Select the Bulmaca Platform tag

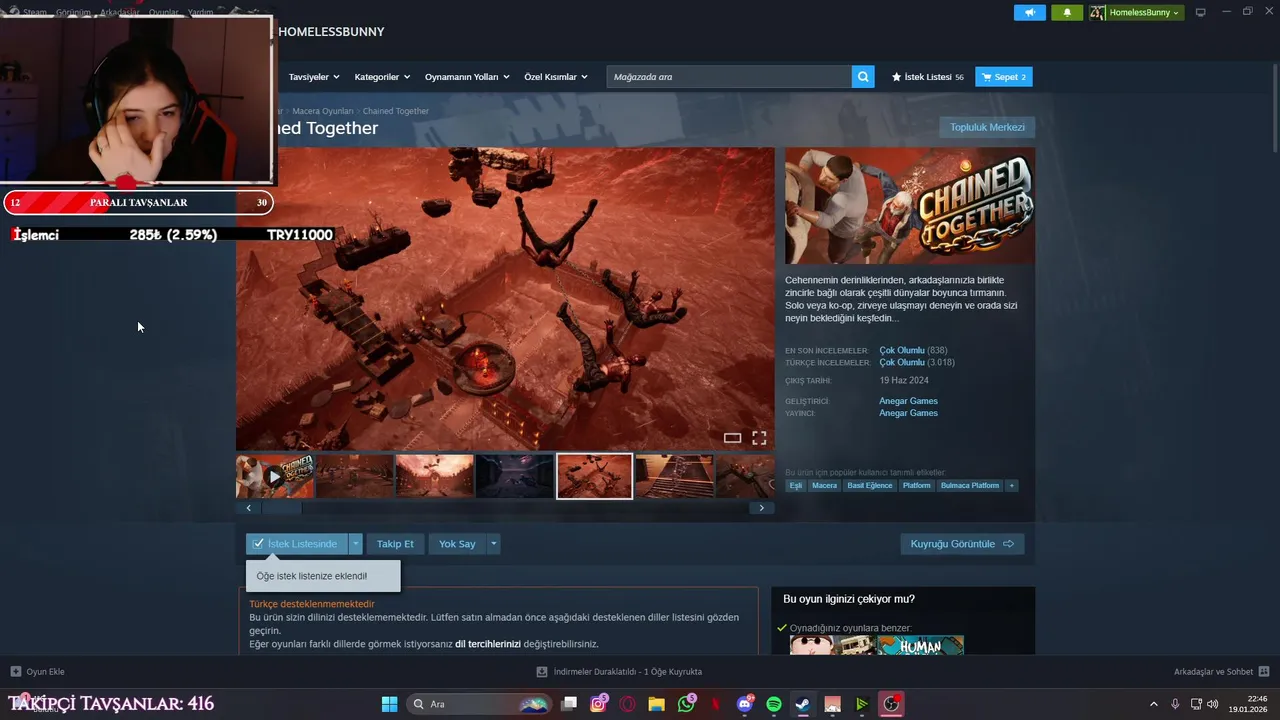[x=970, y=485]
